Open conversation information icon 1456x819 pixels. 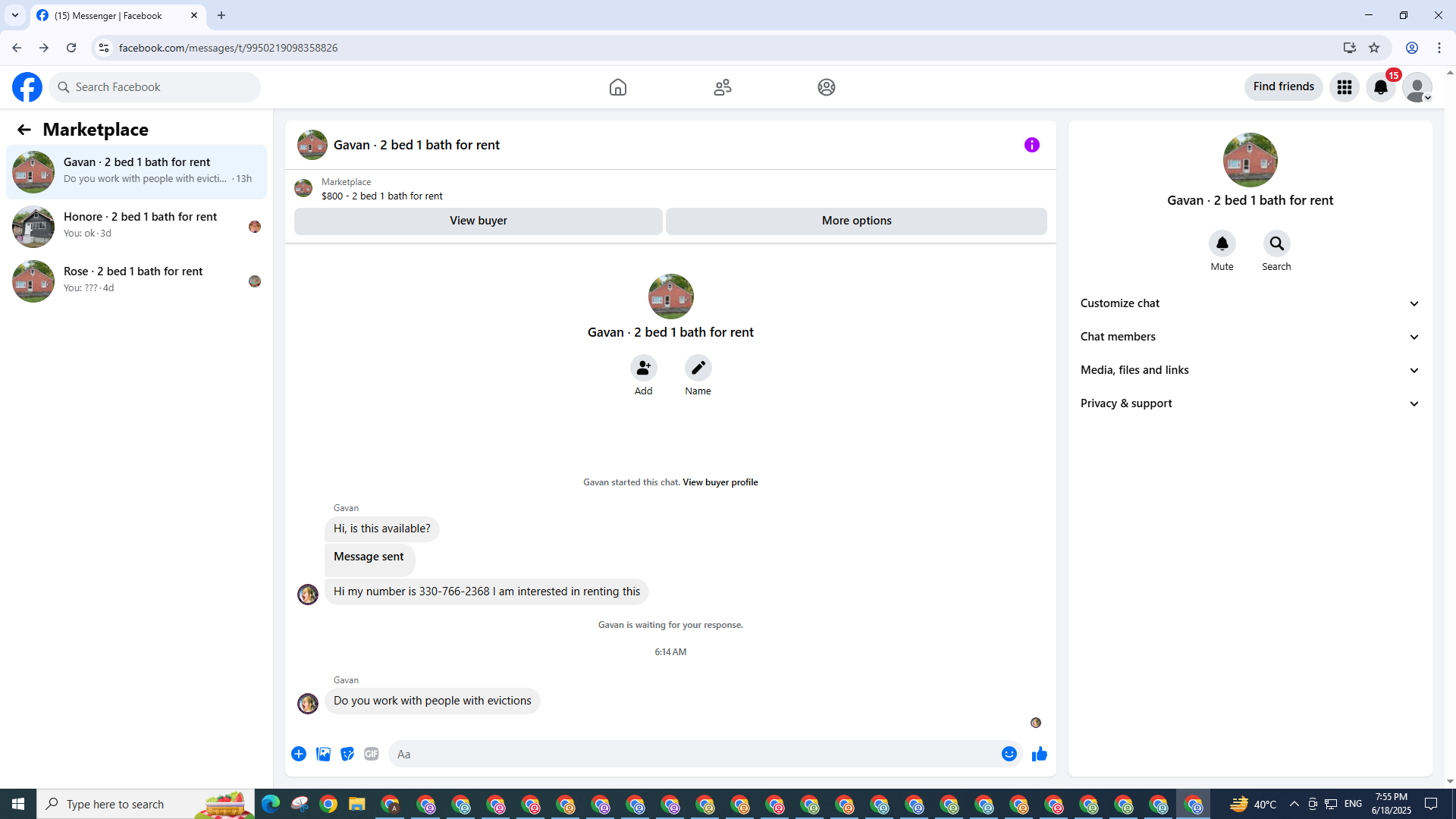coord(1032,145)
